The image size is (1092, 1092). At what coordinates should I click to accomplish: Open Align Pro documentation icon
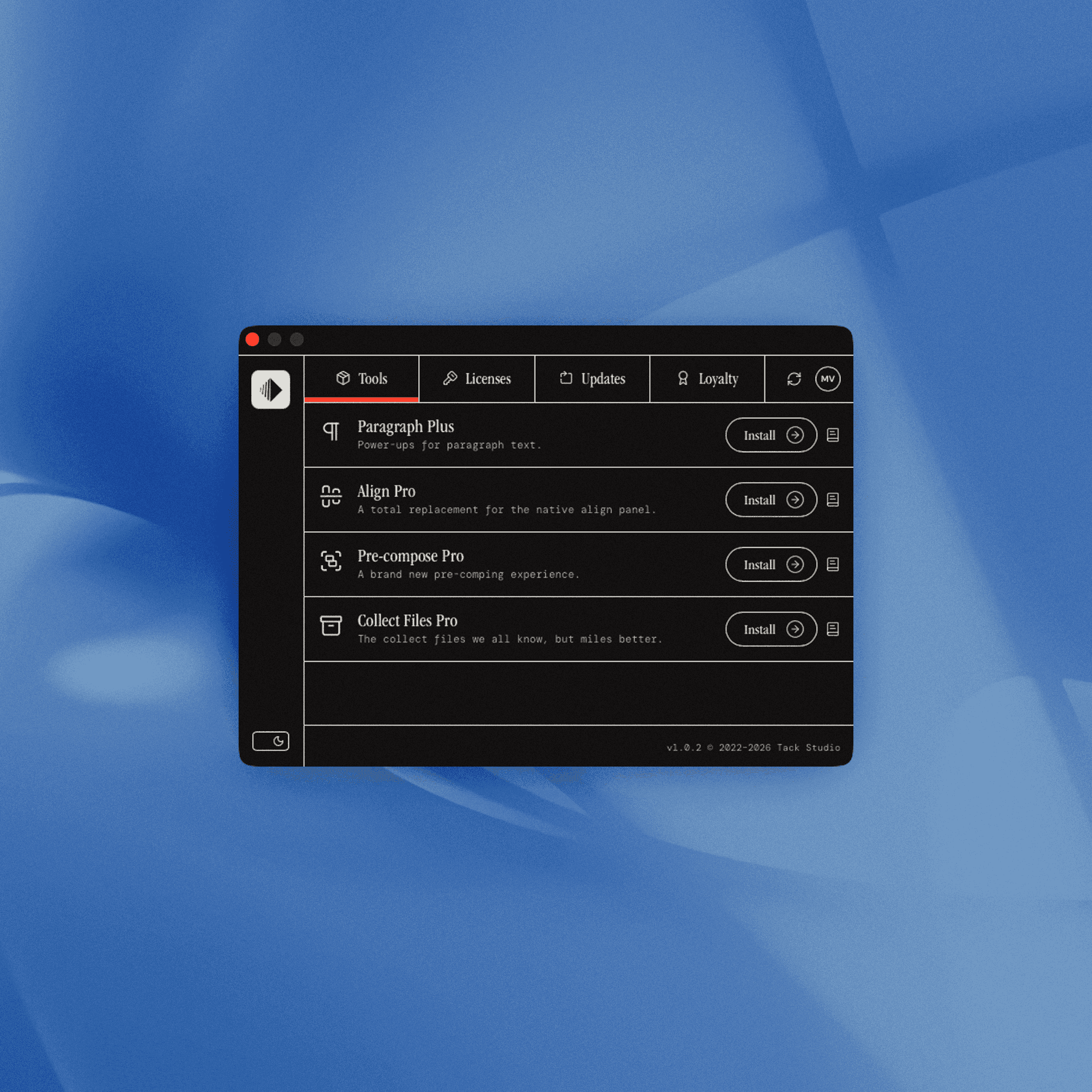[833, 500]
